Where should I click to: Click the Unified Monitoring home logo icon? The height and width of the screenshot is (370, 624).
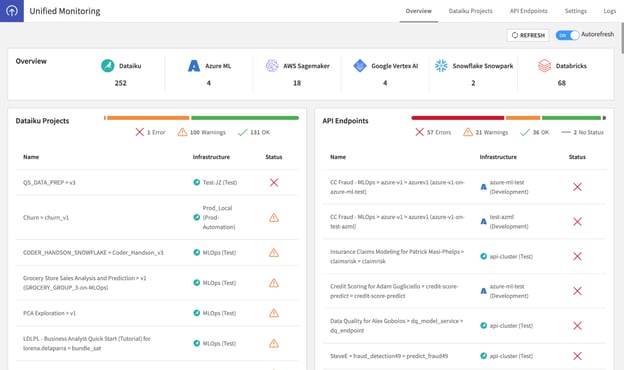click(x=12, y=11)
